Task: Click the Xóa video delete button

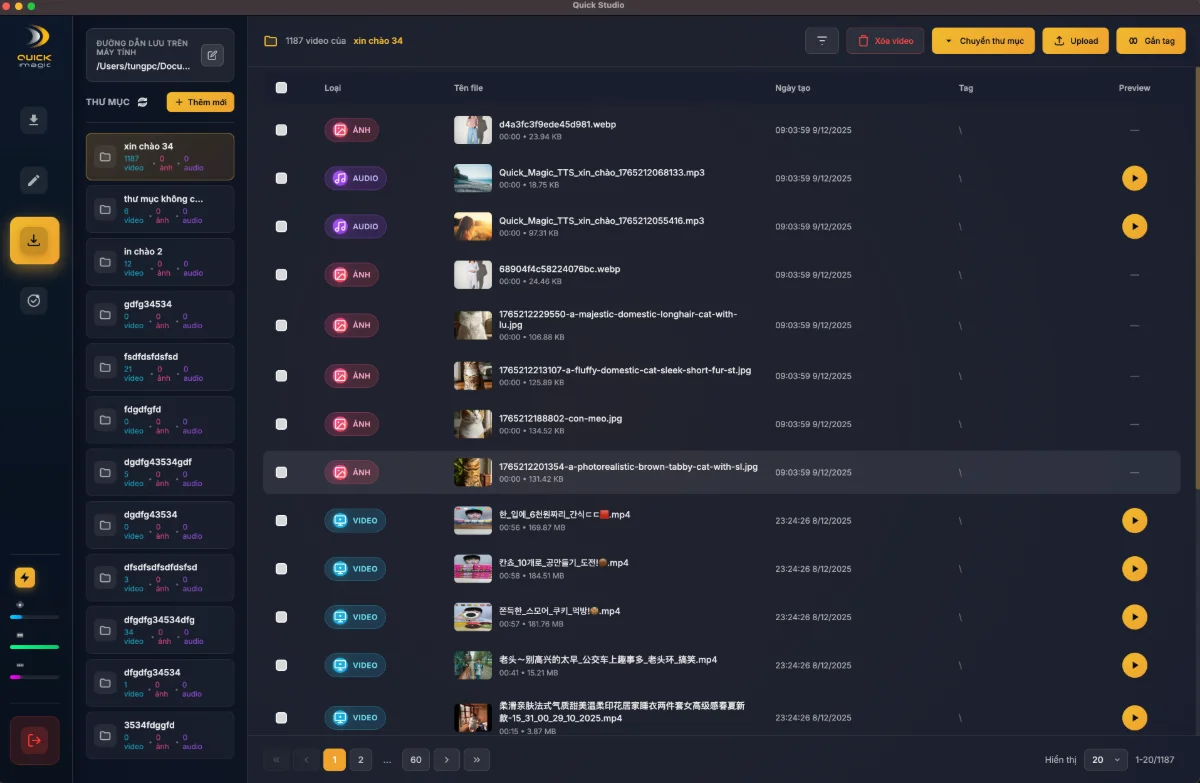Action: [885, 41]
